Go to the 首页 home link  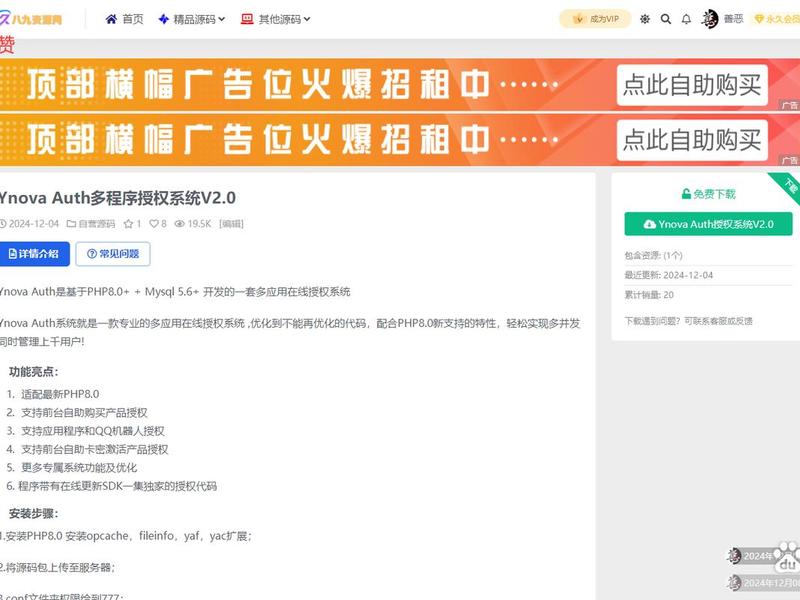(124, 19)
